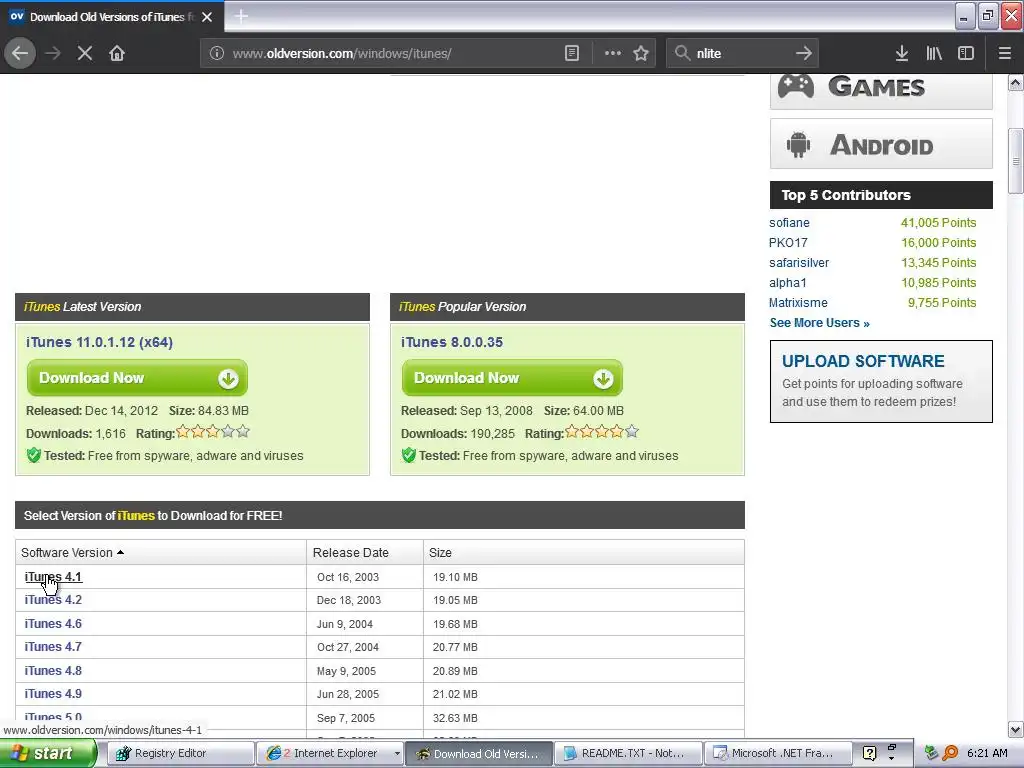
Task: Open iTunes 4.7 version link
Action: (x=53, y=647)
